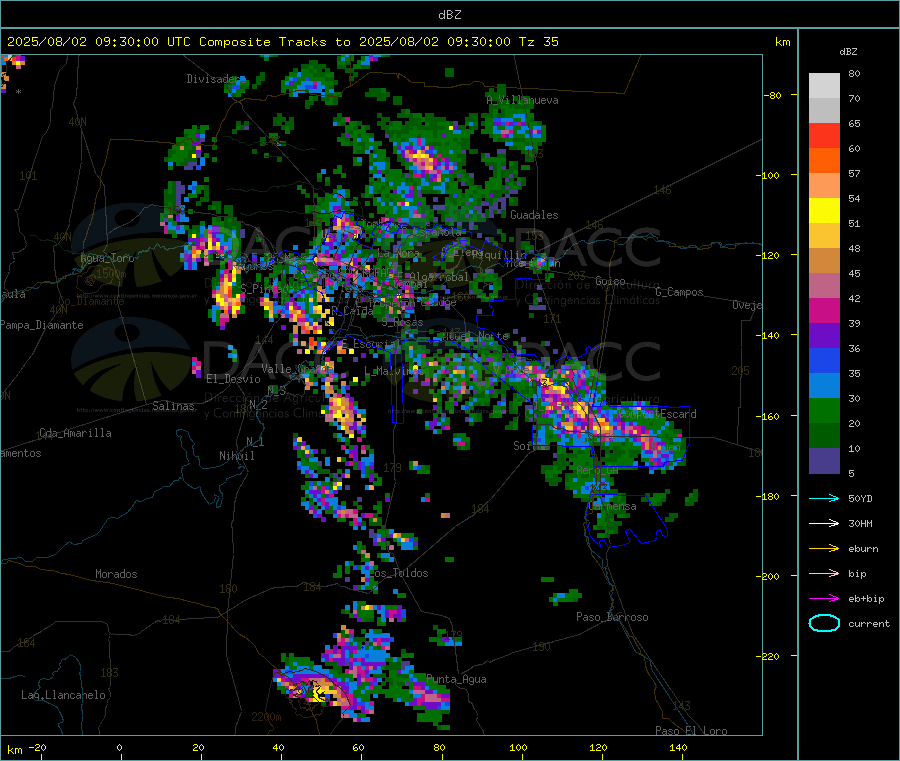Pick the light gray swatch between 80 and 70
This screenshot has height=761, width=900.
(x=824, y=86)
